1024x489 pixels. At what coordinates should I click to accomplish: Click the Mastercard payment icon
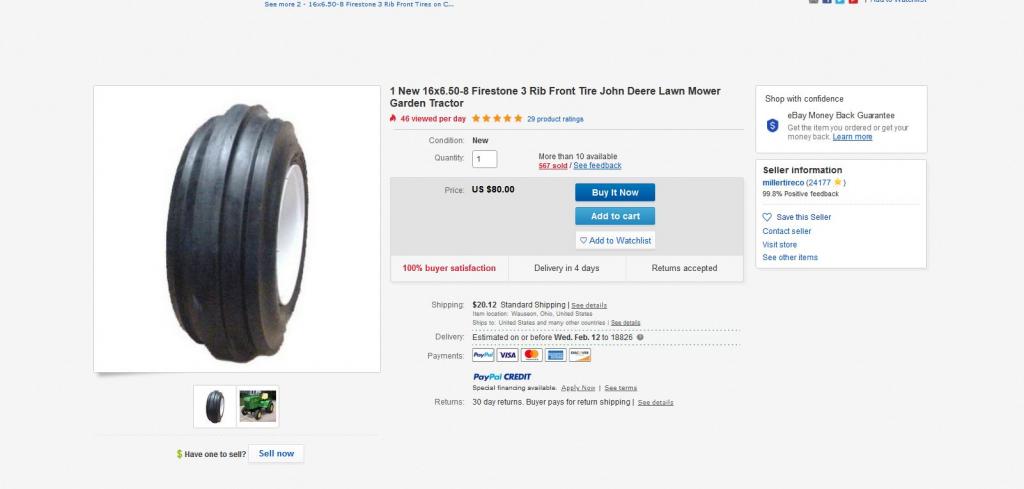(532, 355)
